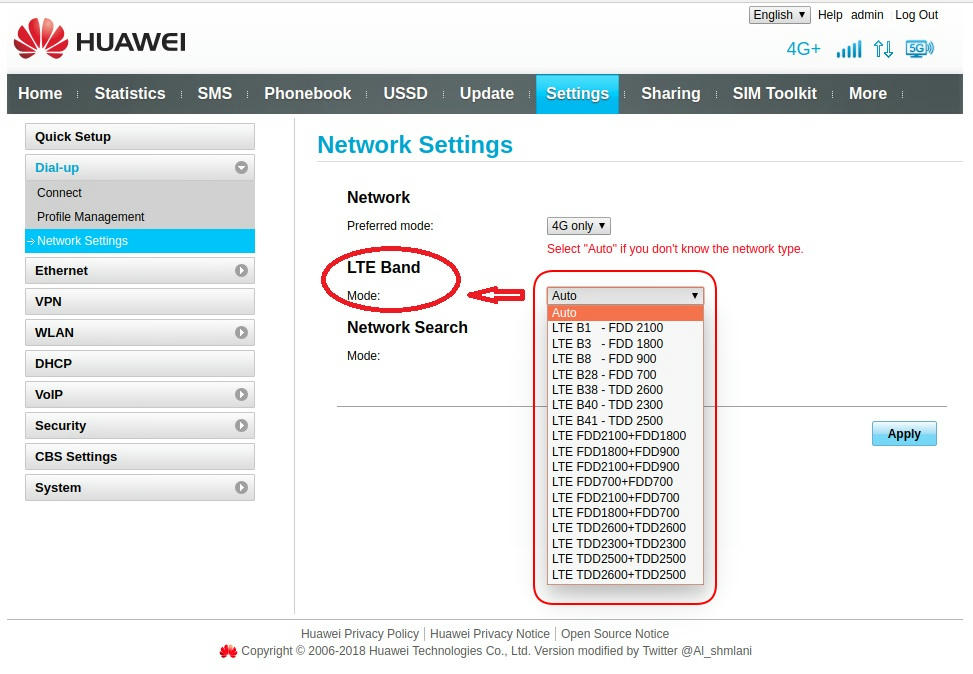Check the signal strength bars icon
This screenshot has height=674, width=973.
[848, 49]
